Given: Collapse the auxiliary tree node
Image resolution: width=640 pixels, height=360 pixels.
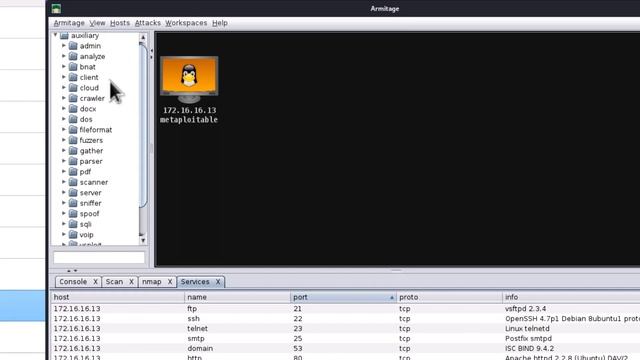Looking at the screenshot, I should coord(56,35).
